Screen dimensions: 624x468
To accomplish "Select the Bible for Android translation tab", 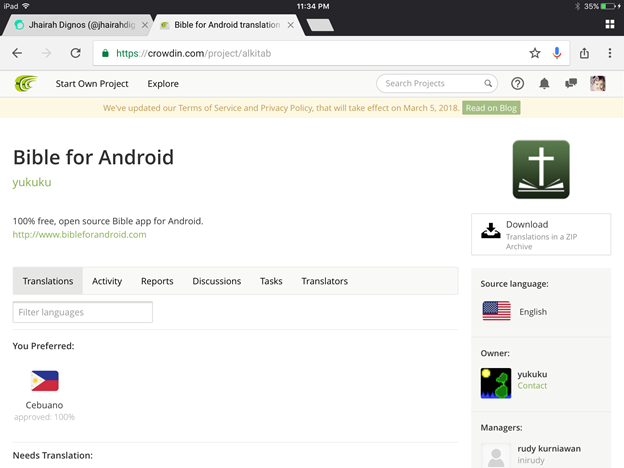I will point(227,25).
